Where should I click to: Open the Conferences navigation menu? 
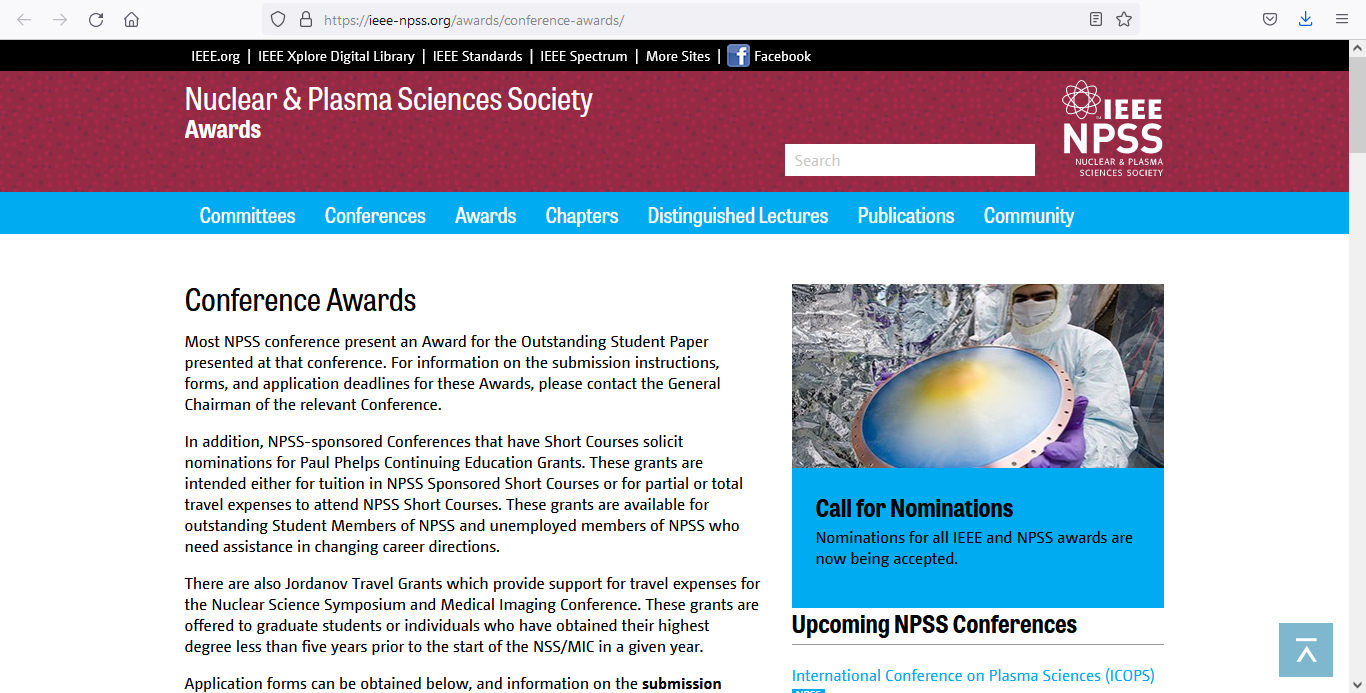[375, 216]
